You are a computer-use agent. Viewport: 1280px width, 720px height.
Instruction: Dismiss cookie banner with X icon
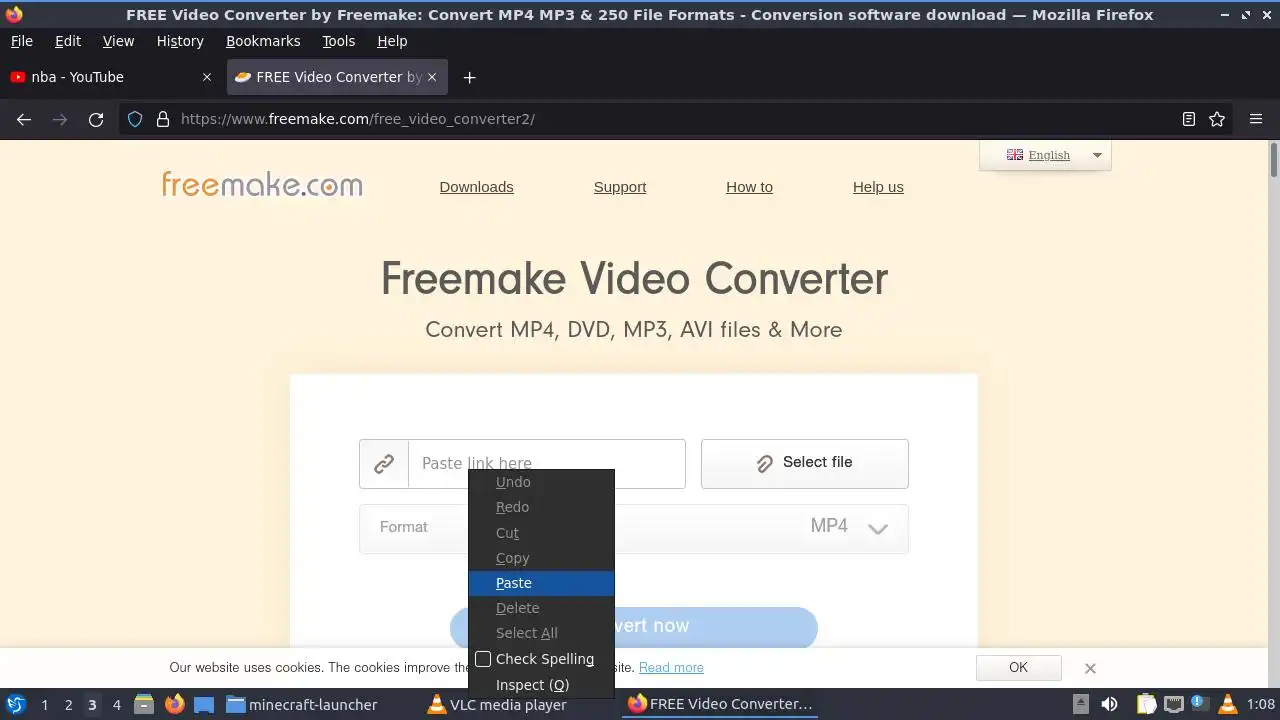tap(1090, 668)
